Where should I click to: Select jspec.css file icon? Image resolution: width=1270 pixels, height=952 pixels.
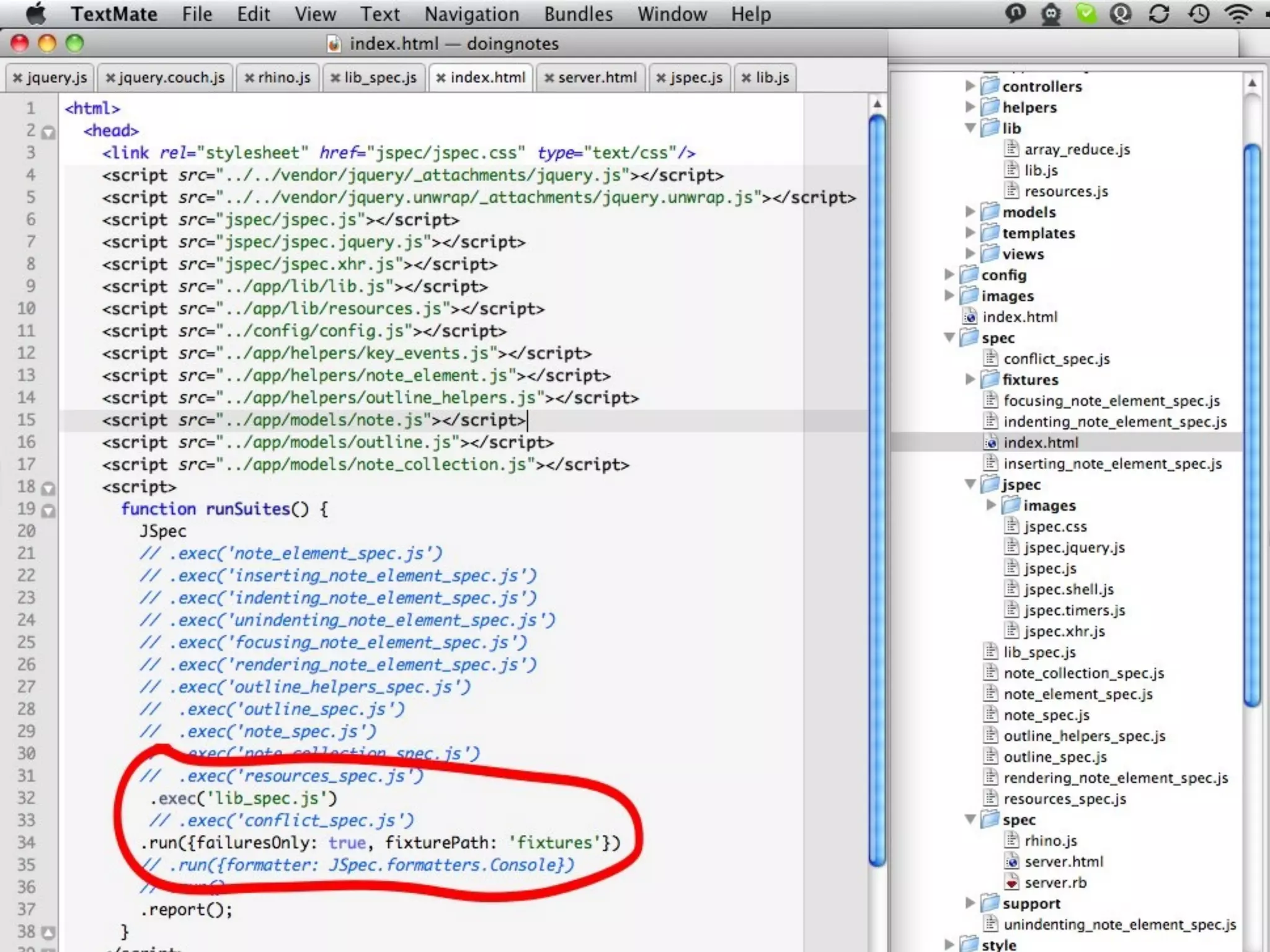click(1011, 526)
